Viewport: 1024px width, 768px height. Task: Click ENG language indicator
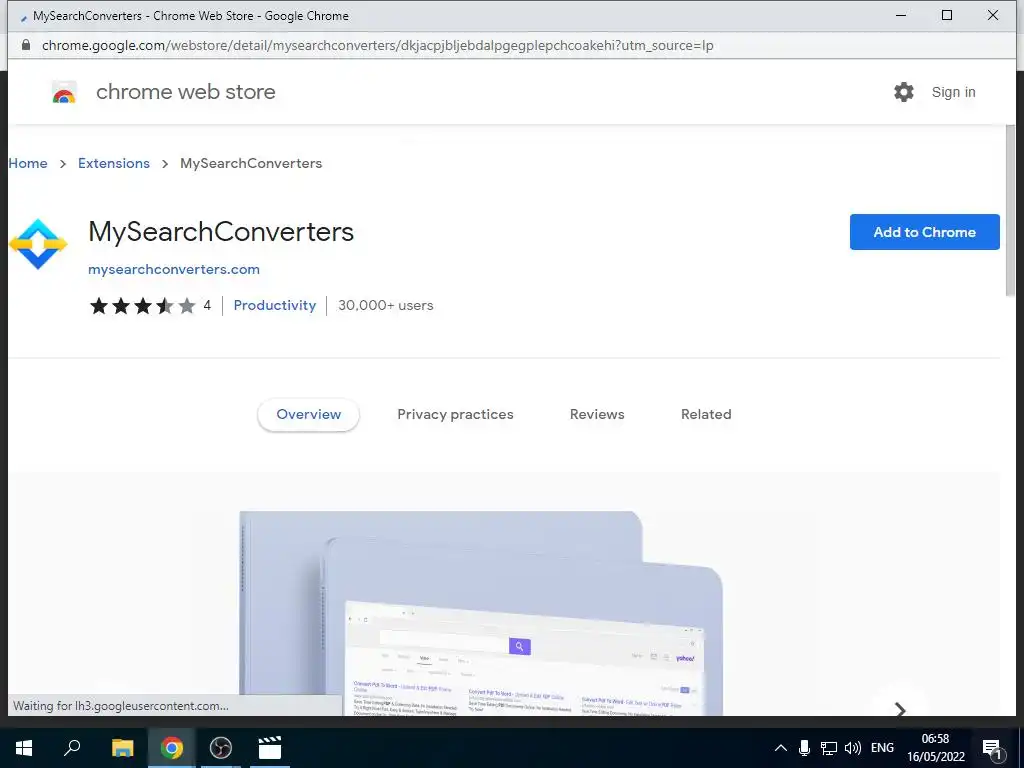[x=882, y=748]
